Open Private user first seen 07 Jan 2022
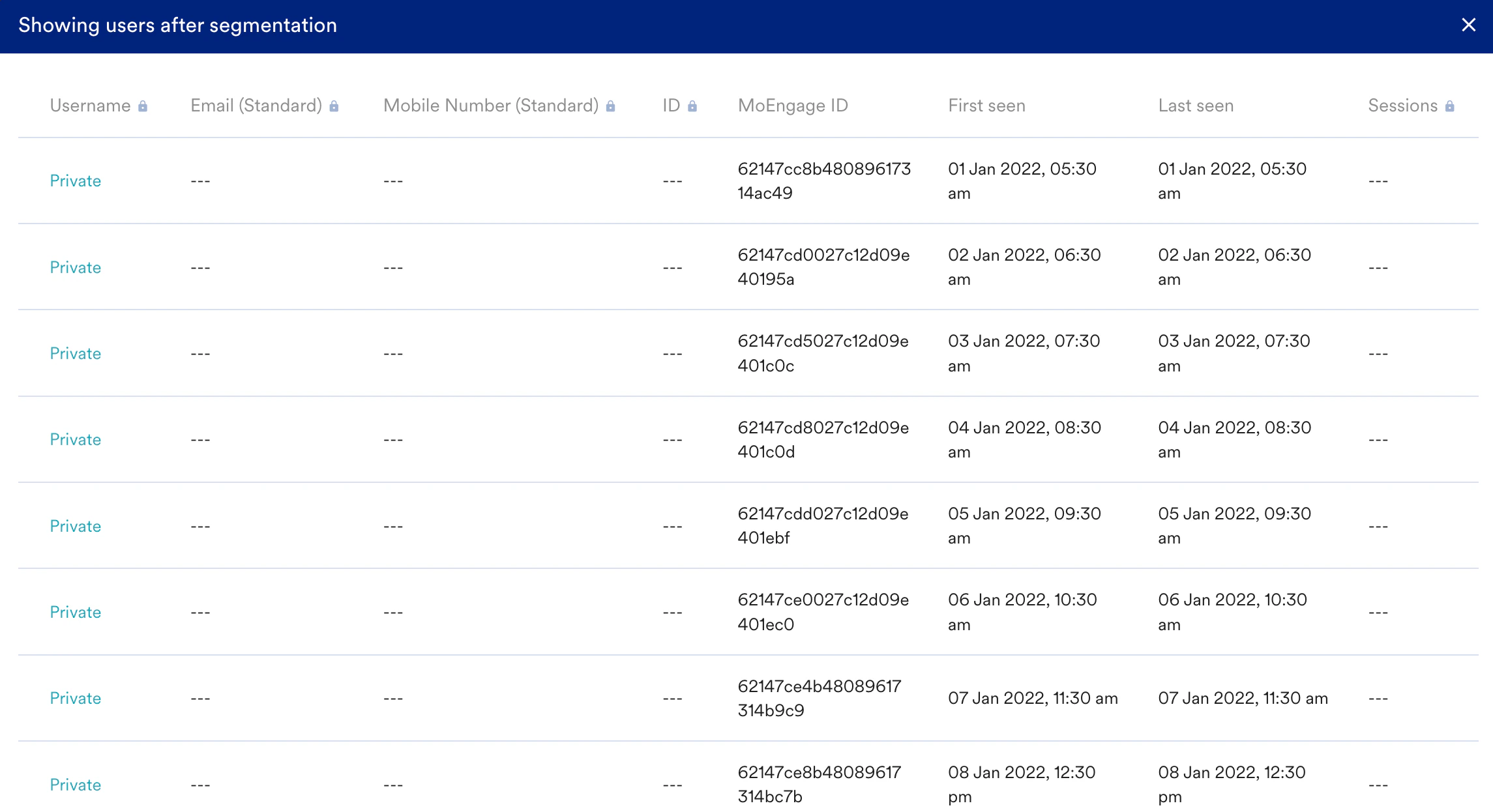The height and width of the screenshot is (812, 1493). 76,698
